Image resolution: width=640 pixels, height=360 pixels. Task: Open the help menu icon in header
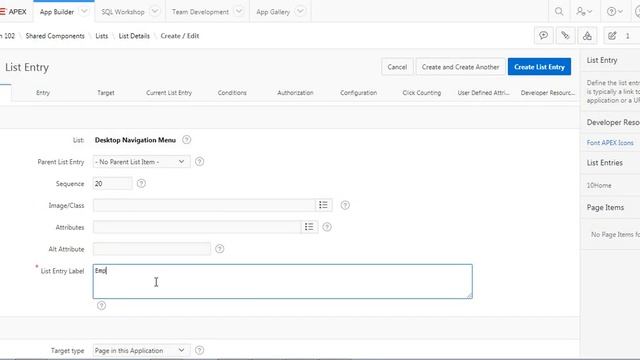[614, 11]
